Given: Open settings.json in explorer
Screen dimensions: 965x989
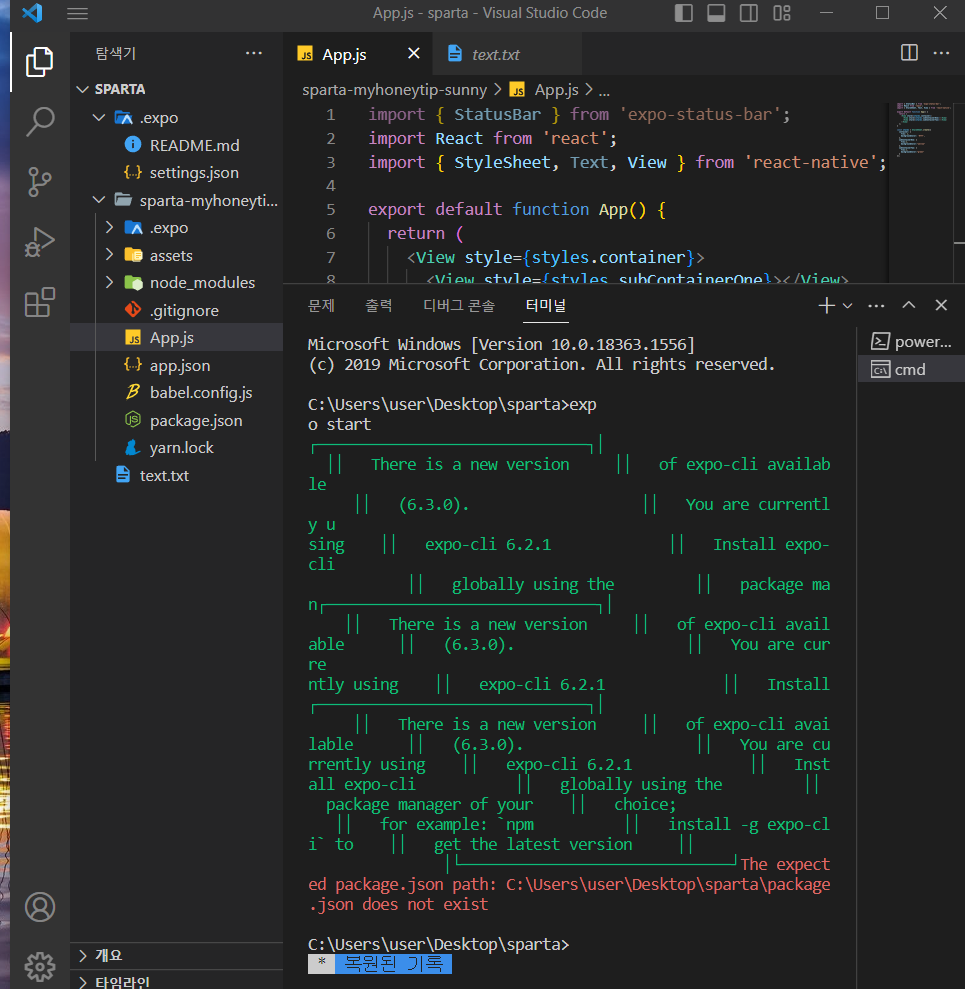Looking at the screenshot, I should tap(177, 173).
